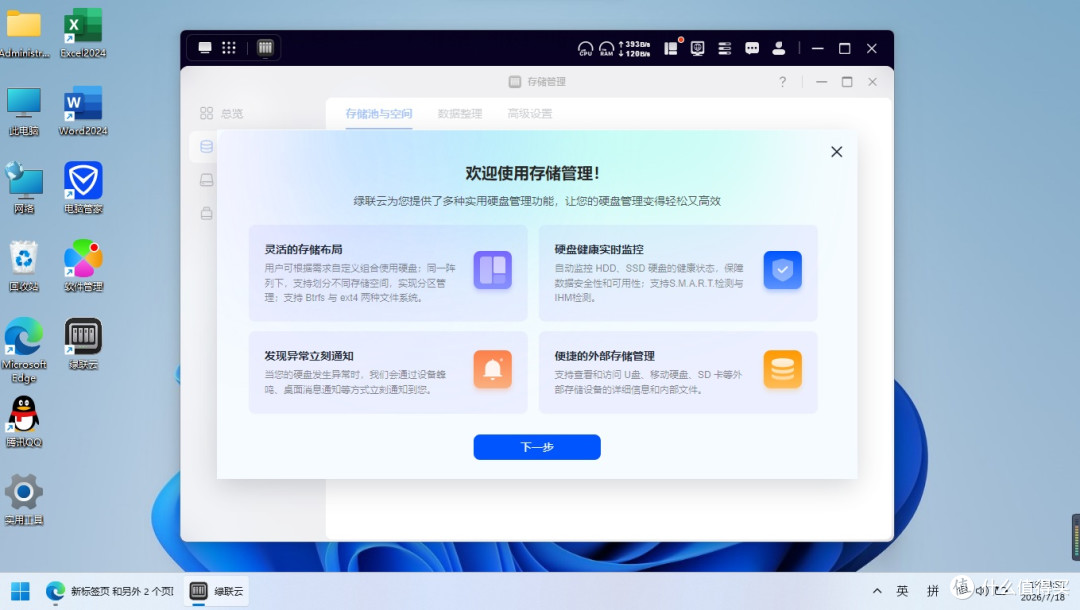Click the hard drive sidebar icon
Image resolution: width=1080 pixels, height=610 pixels.
206,180
